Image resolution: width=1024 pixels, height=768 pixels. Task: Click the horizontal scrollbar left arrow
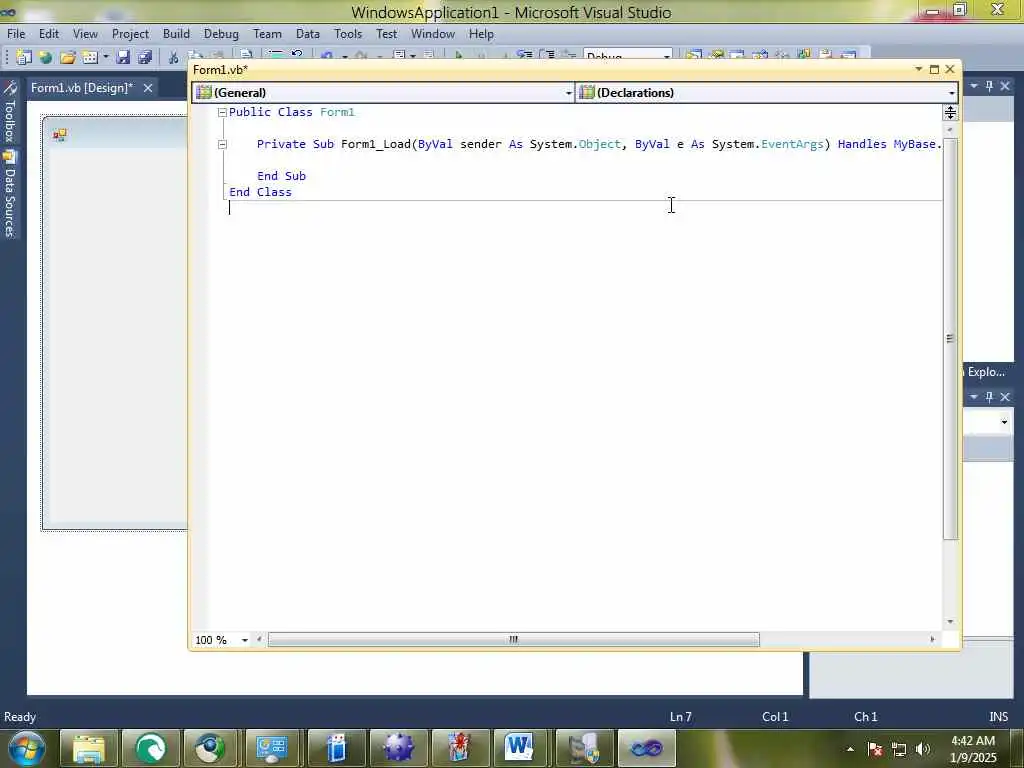tap(259, 639)
